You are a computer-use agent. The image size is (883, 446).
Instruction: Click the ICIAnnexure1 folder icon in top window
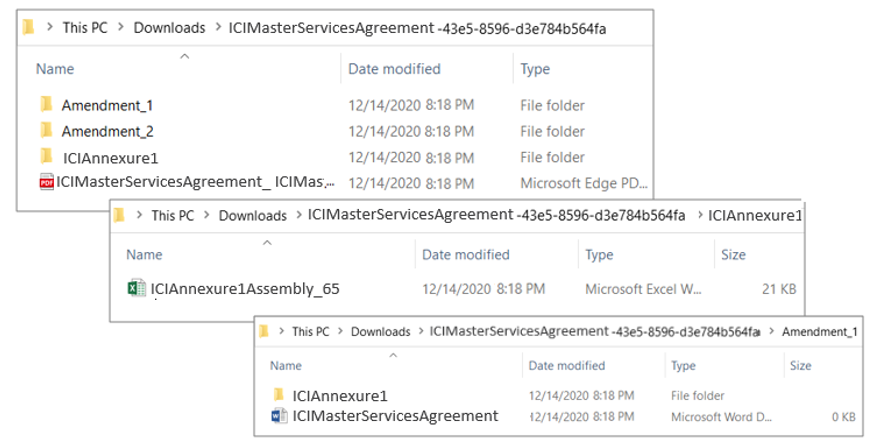46,156
